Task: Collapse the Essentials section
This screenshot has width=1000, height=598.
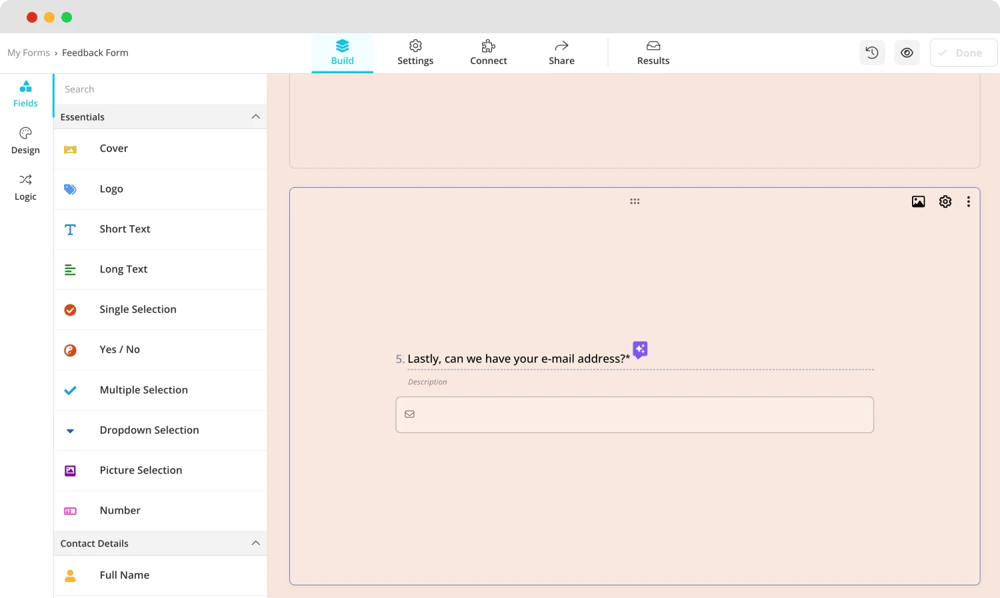Action: [x=255, y=117]
